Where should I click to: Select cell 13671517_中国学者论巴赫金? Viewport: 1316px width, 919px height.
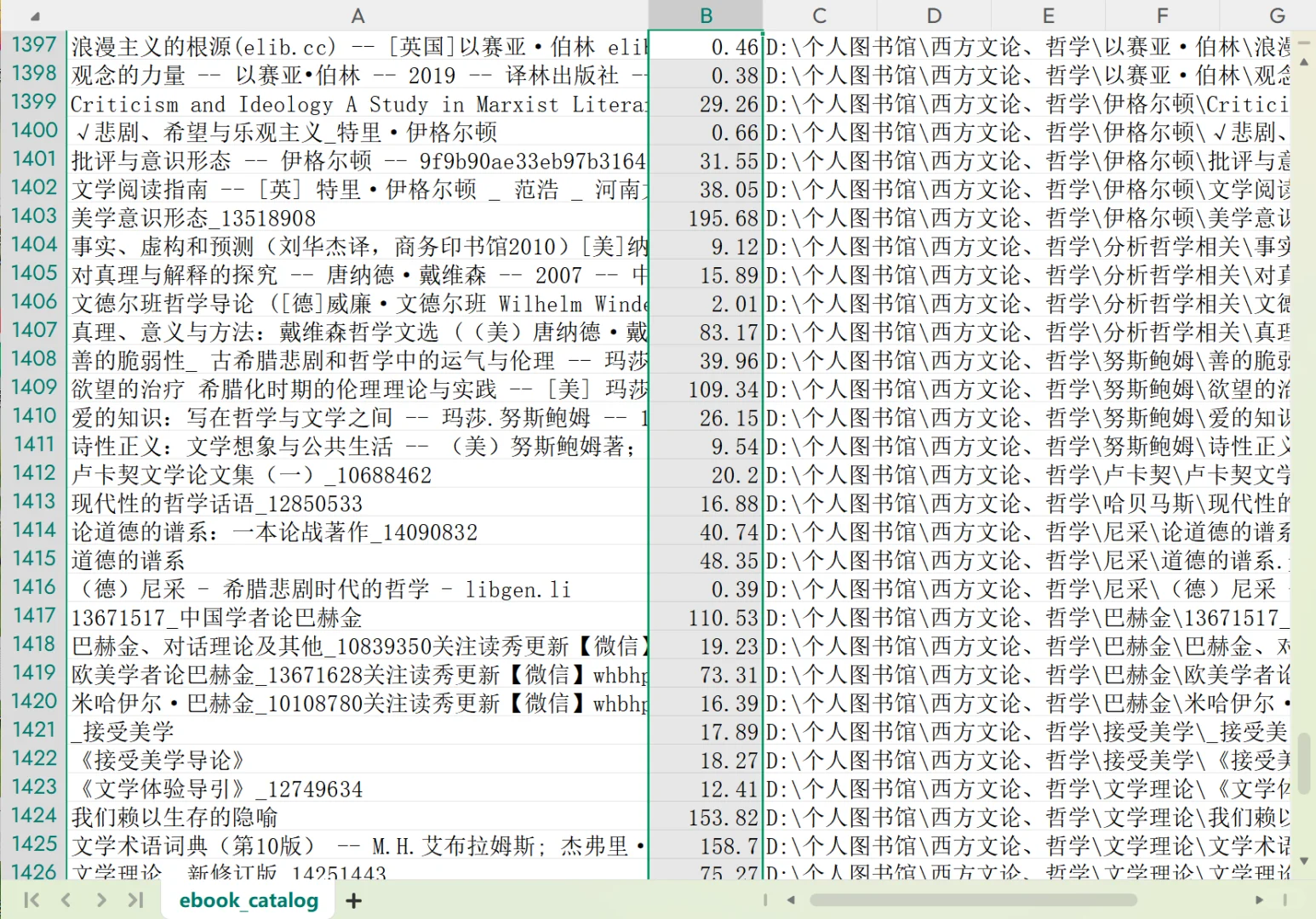point(358,617)
